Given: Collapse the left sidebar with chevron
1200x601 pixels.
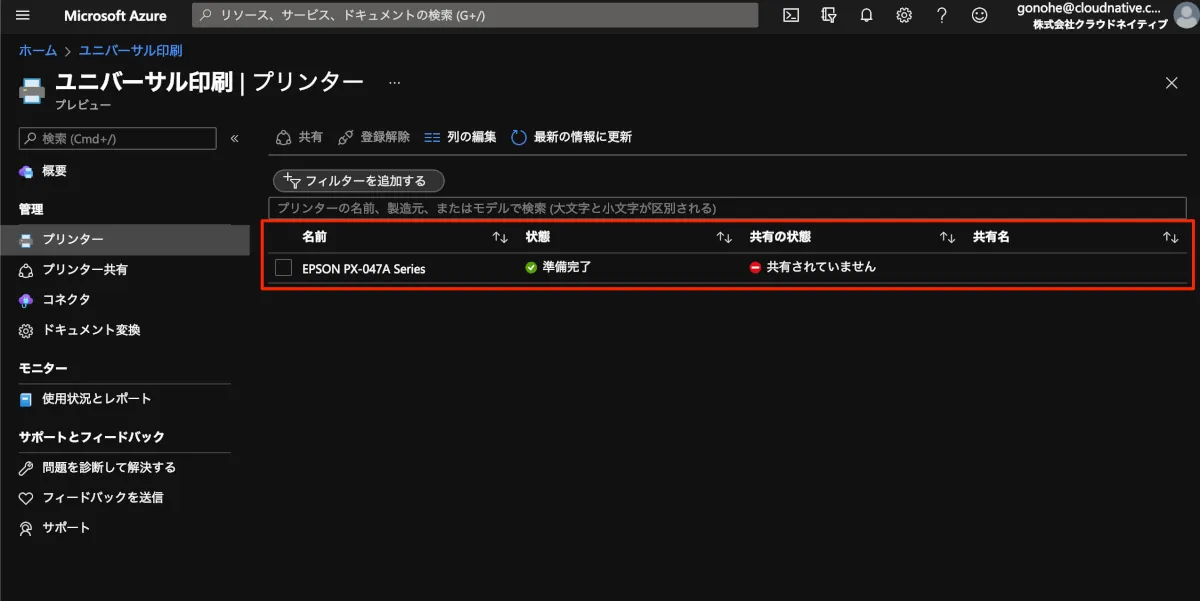Looking at the screenshot, I should tap(235, 138).
